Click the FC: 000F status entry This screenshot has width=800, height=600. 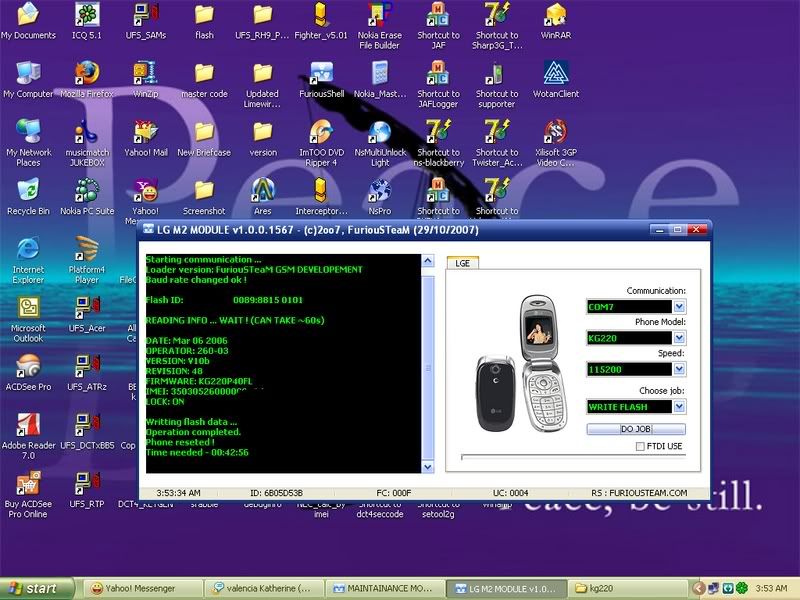393,493
